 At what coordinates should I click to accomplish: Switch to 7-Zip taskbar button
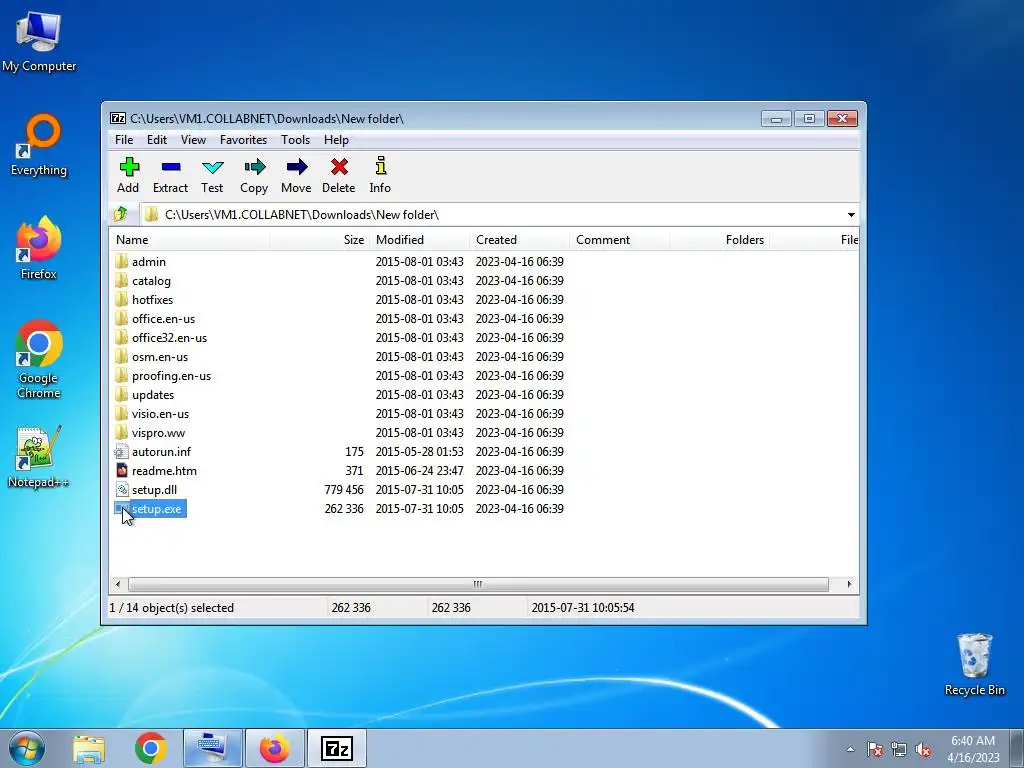[x=336, y=748]
